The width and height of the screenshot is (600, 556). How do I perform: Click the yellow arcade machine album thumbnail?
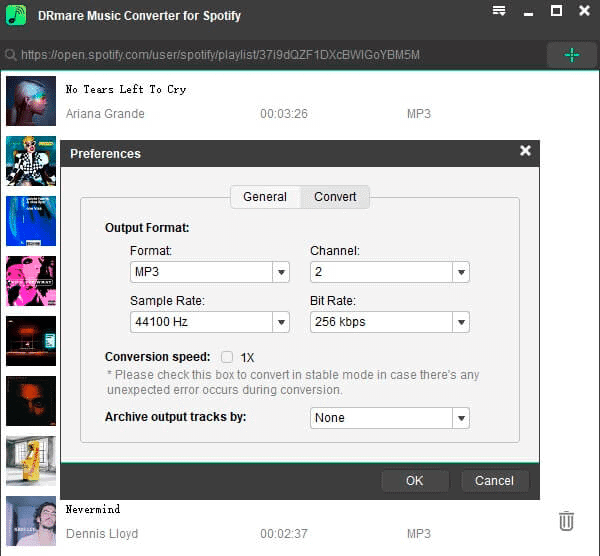(x=31, y=461)
